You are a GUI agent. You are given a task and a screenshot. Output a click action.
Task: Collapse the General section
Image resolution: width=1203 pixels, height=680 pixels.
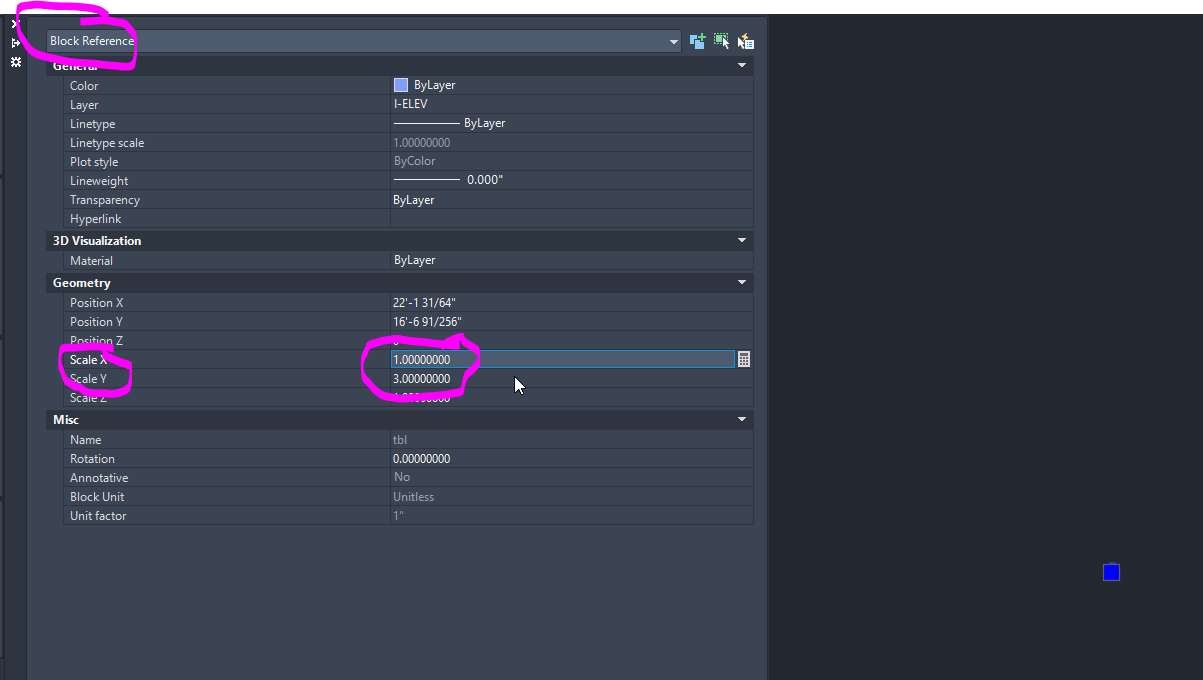point(741,64)
